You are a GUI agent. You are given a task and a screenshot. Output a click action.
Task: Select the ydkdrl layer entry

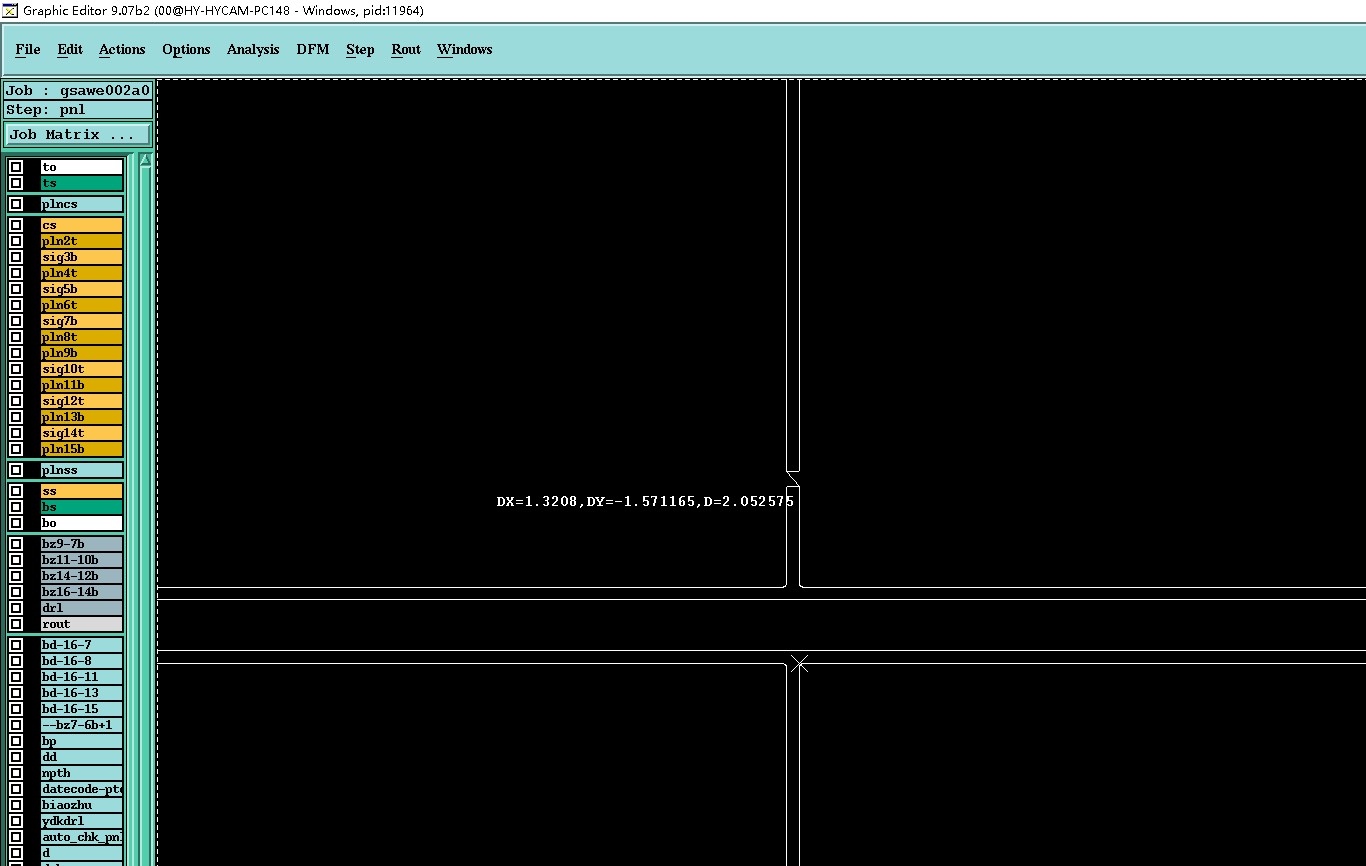(82, 821)
